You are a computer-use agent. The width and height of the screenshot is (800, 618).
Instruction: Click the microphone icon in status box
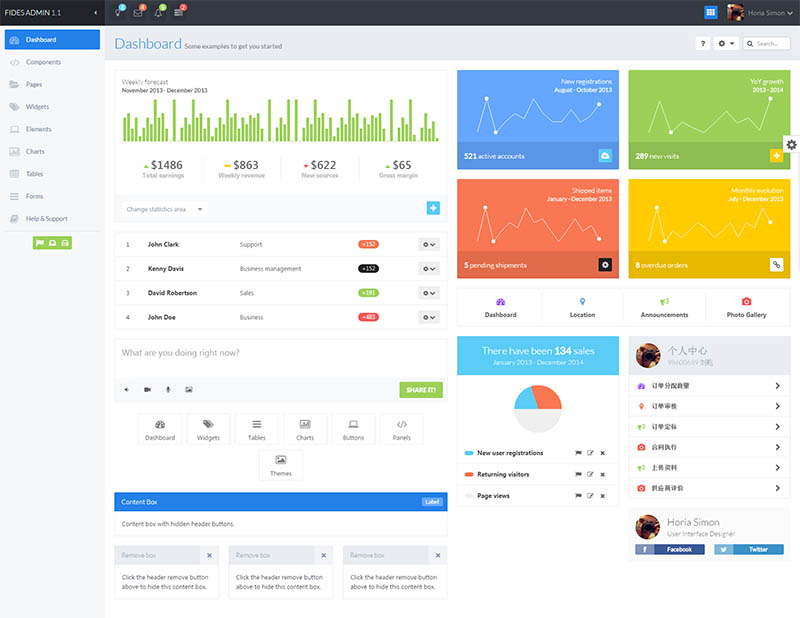click(x=167, y=389)
